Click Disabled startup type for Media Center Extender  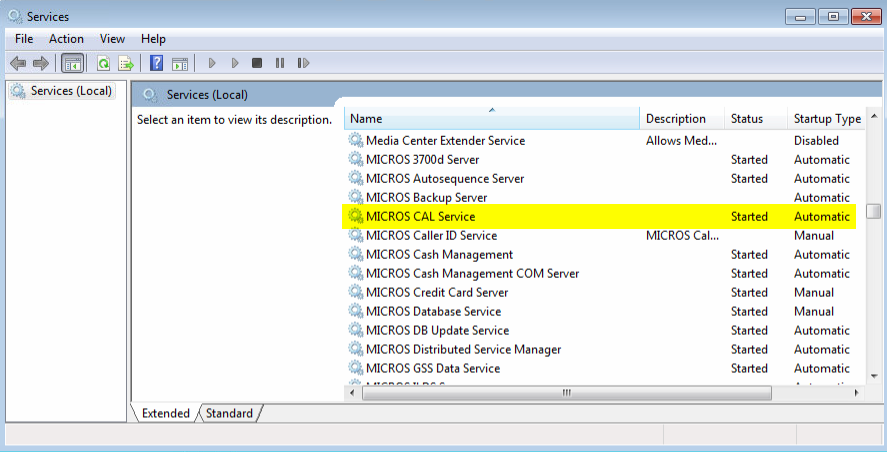[816, 140]
